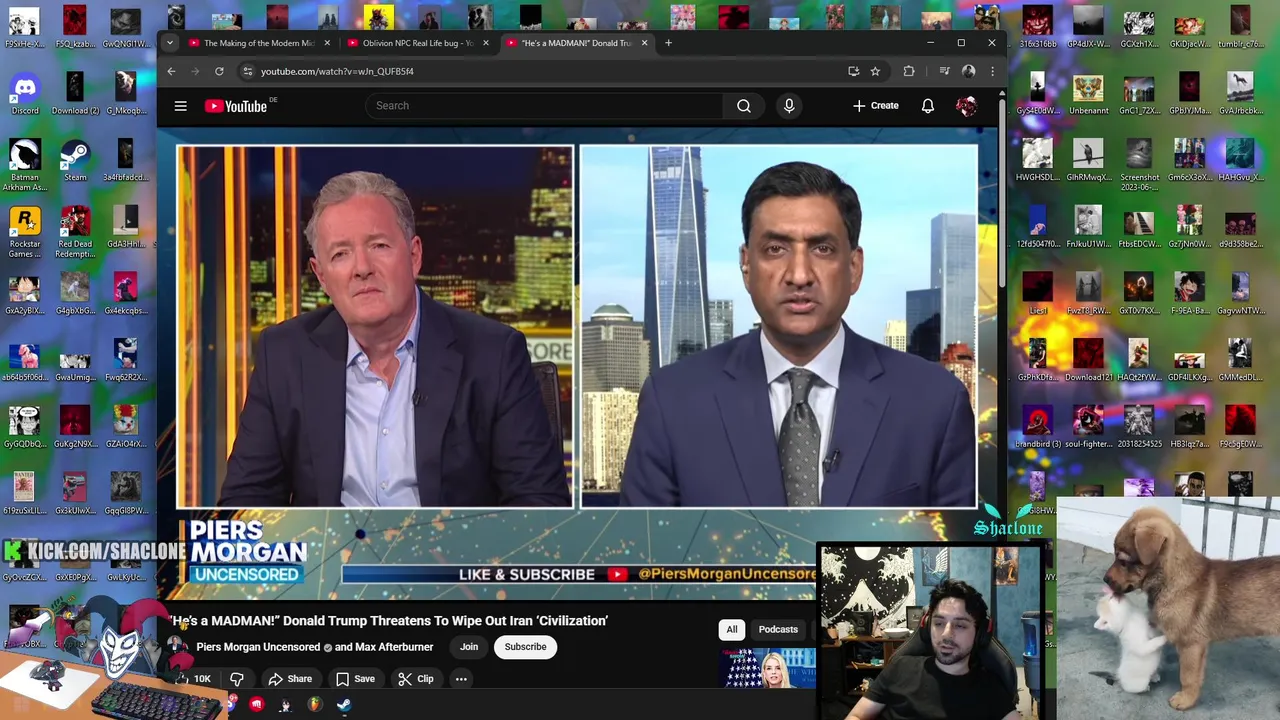Select the 'Podcasts' filter chip
Image resolution: width=1280 pixels, height=720 pixels.
click(x=778, y=629)
